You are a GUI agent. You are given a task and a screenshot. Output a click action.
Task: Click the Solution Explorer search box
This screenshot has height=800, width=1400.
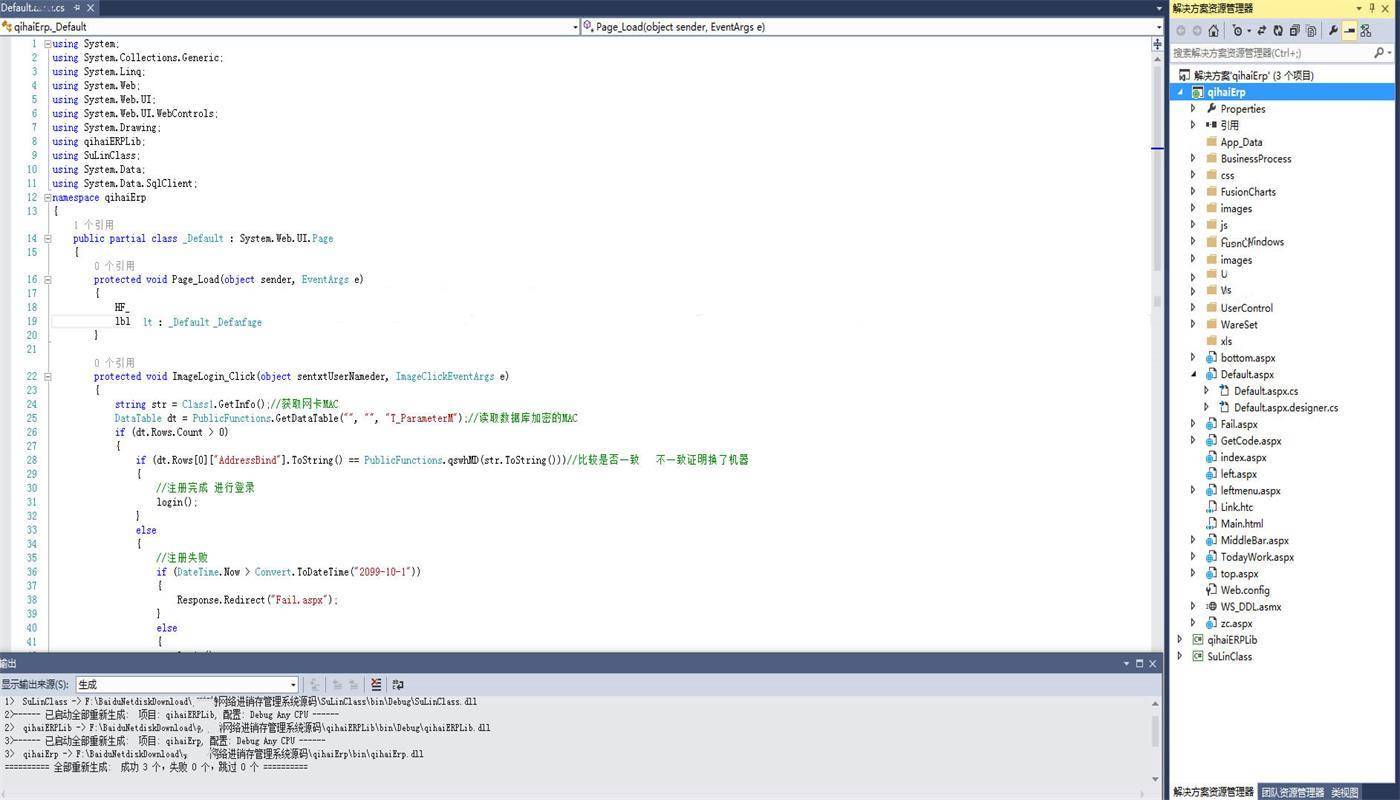point(1270,52)
